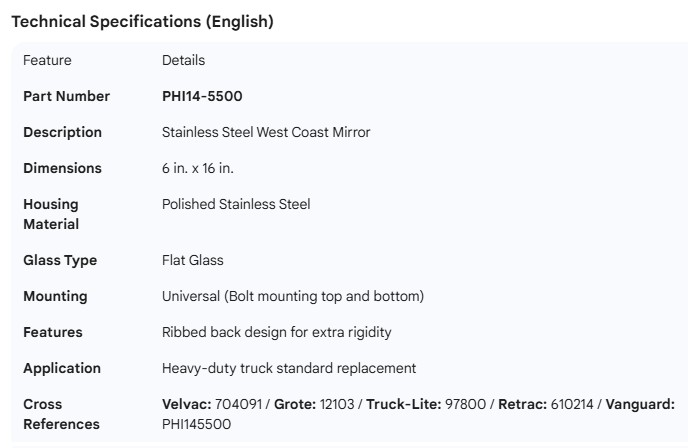
Task: Click the Heavy-duty truck standard replacement text
Action: click(289, 368)
